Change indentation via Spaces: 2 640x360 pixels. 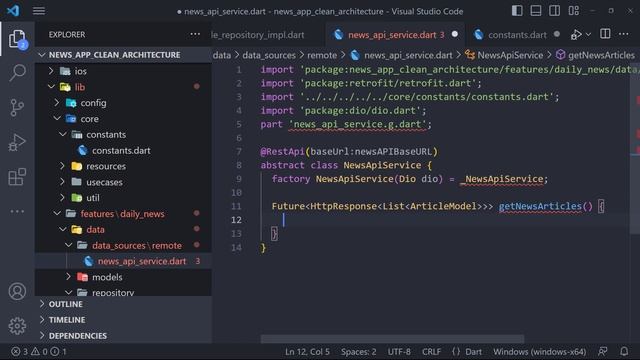point(358,351)
